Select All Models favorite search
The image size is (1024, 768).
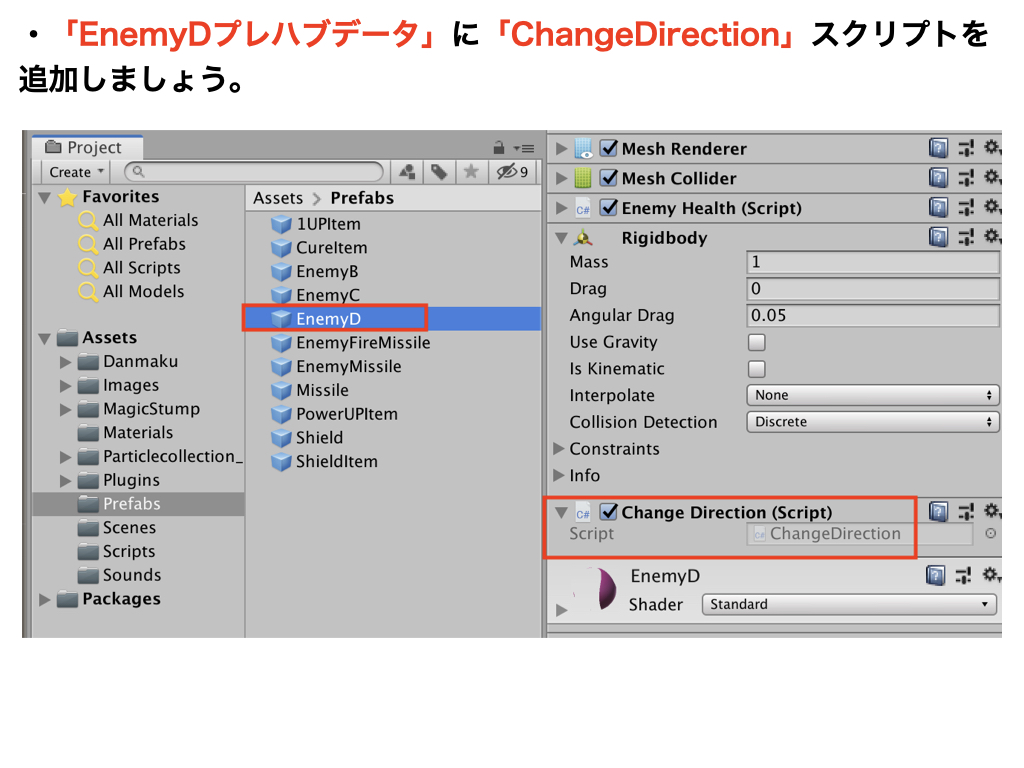(x=143, y=291)
